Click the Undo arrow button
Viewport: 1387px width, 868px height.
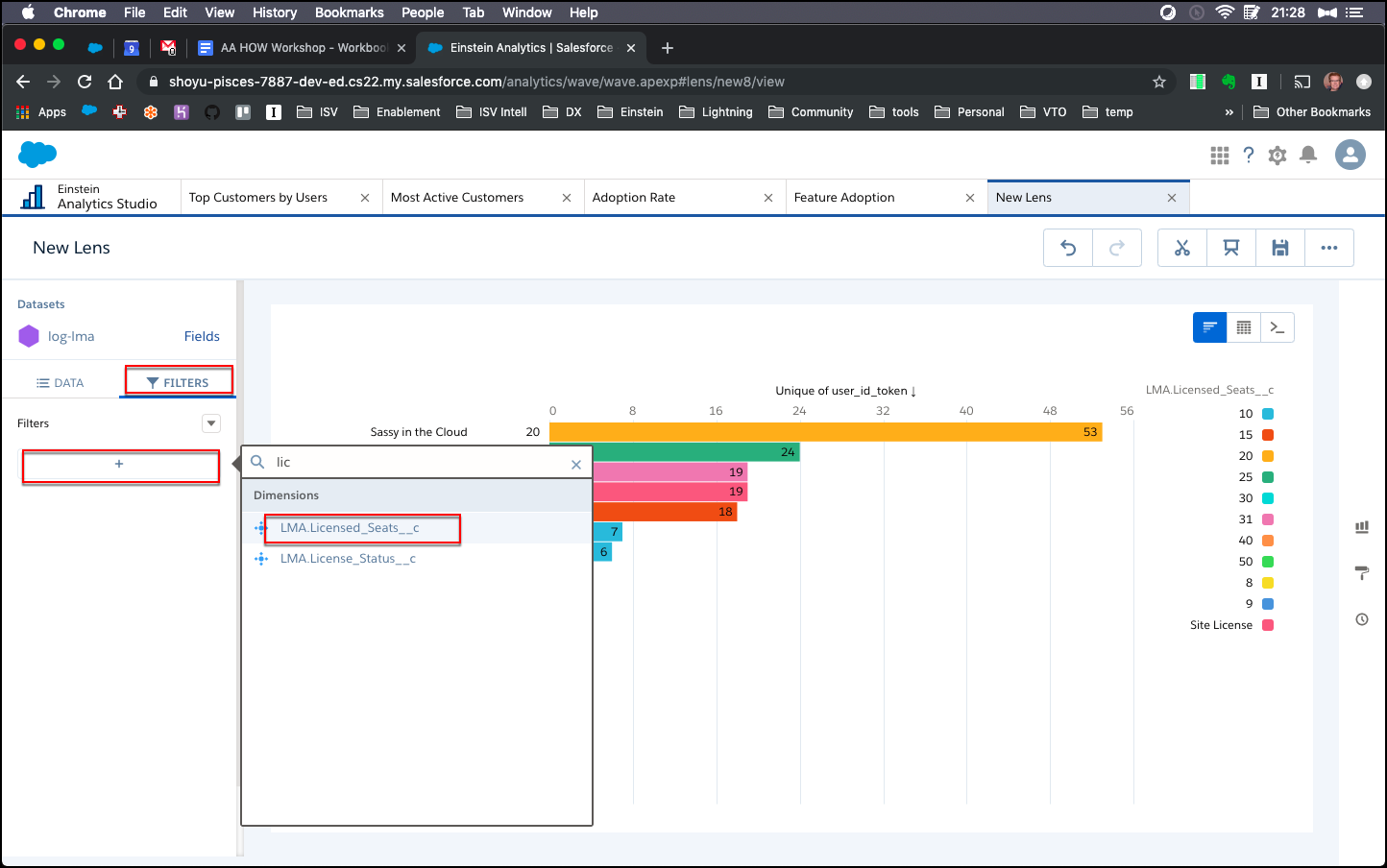click(1068, 248)
